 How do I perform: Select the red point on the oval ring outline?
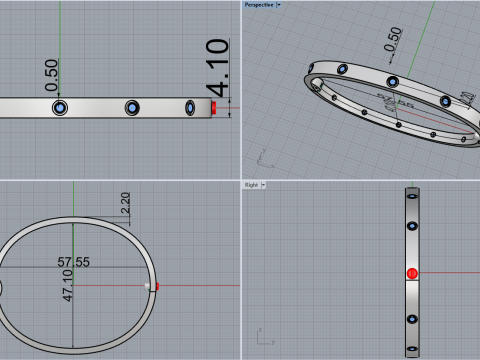157,286
